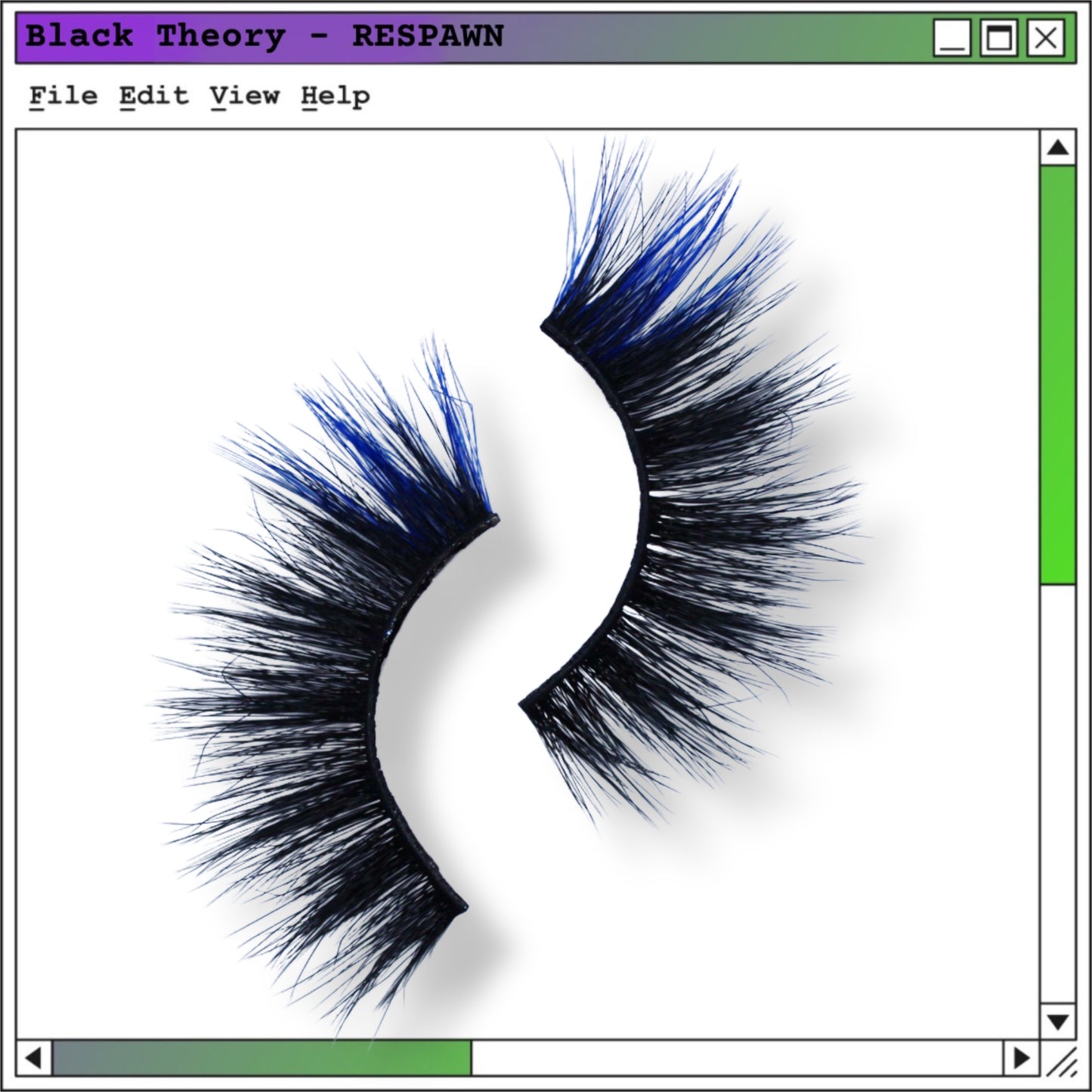The width and height of the screenshot is (1092, 1092).
Task: Click the scroll right arrow
Action: pyautogui.click(x=1021, y=1057)
